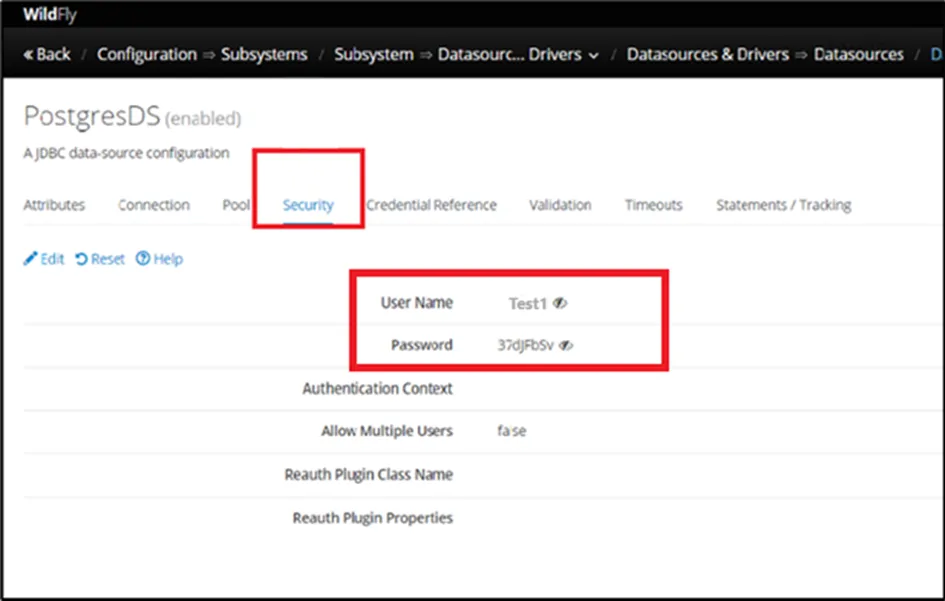Select the Security tab
Image resolution: width=945 pixels, height=601 pixels.
pyautogui.click(x=308, y=205)
